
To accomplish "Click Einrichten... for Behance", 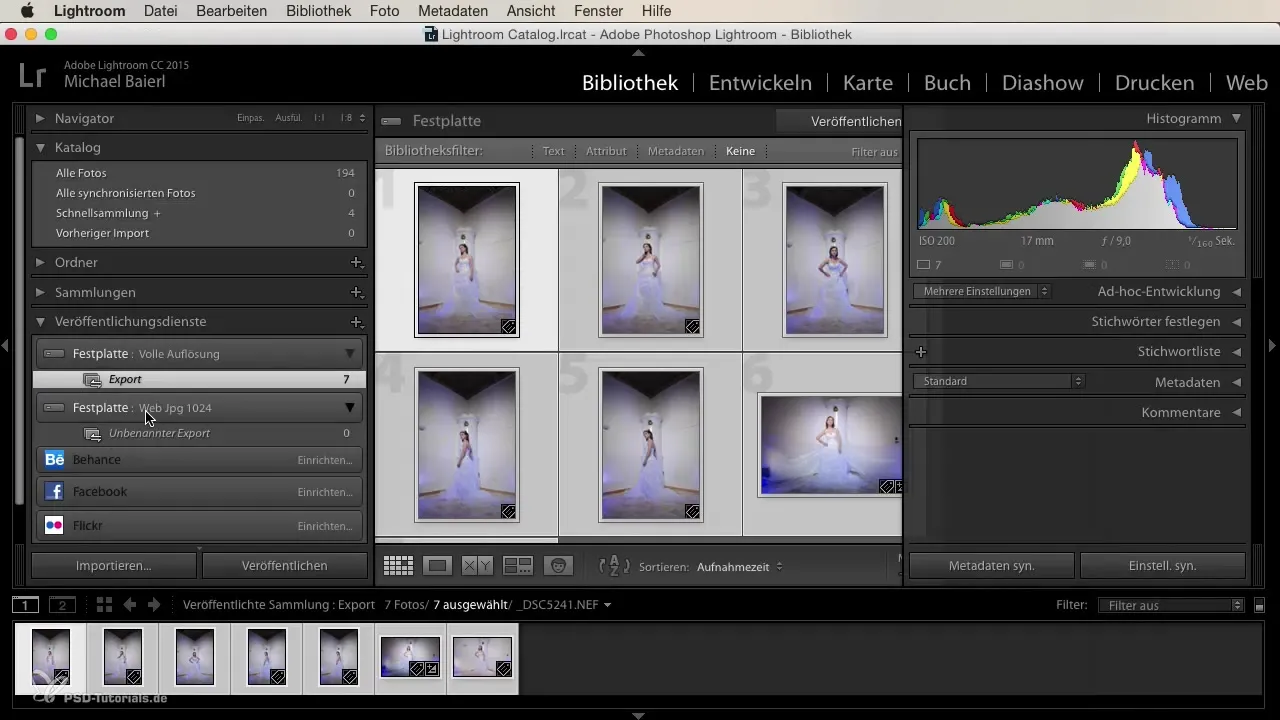I will tap(324, 460).
